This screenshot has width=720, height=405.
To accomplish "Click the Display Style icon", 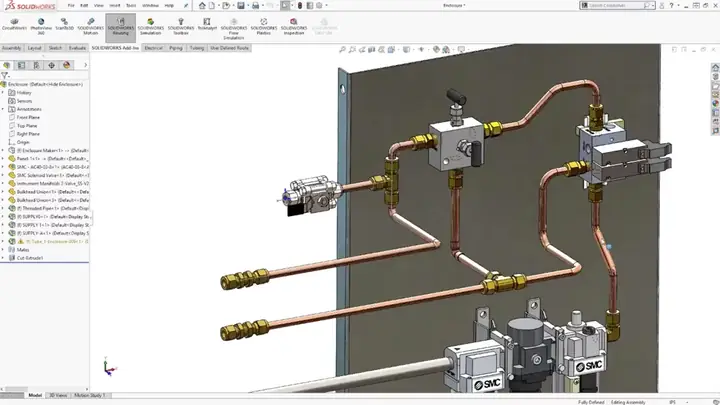I will click(x=406, y=50).
